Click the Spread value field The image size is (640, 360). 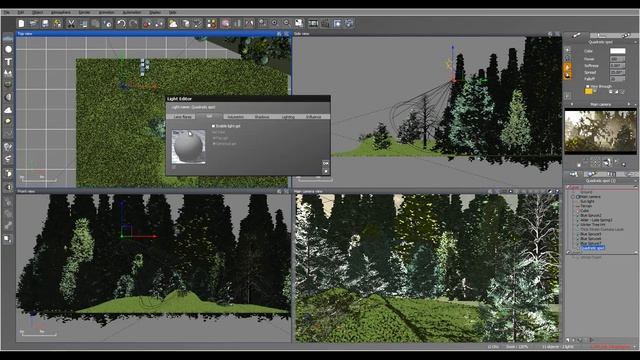pyautogui.click(x=618, y=72)
